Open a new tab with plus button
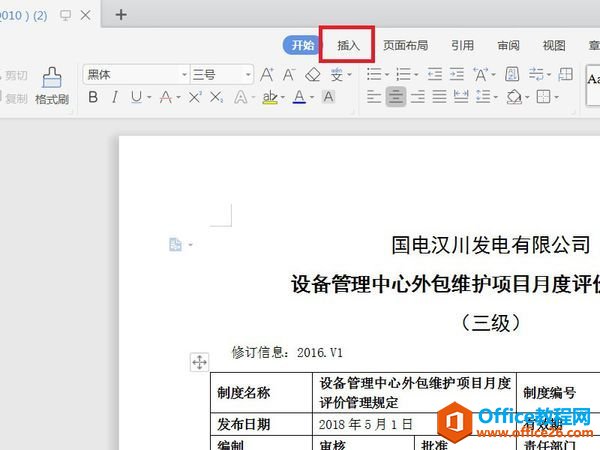This screenshot has height=450, width=600. pos(121,14)
